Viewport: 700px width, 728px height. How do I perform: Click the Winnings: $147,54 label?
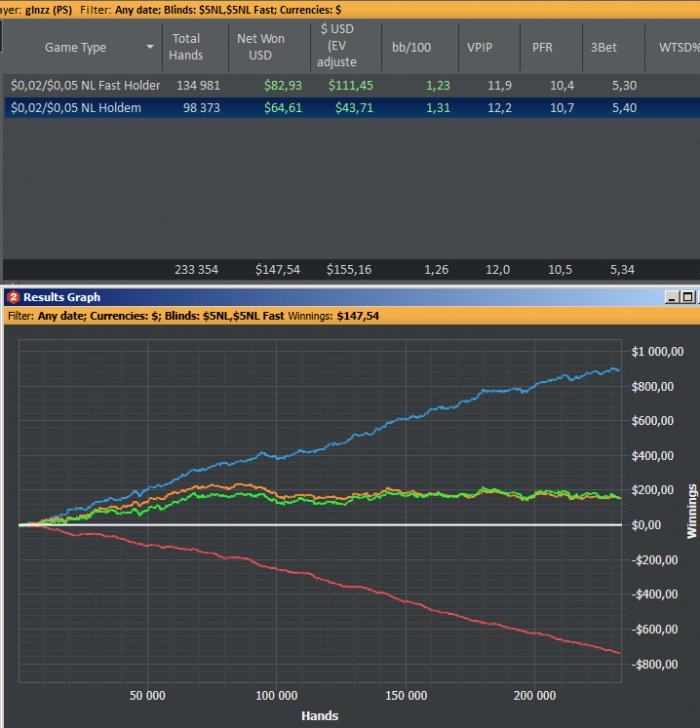(x=333, y=316)
